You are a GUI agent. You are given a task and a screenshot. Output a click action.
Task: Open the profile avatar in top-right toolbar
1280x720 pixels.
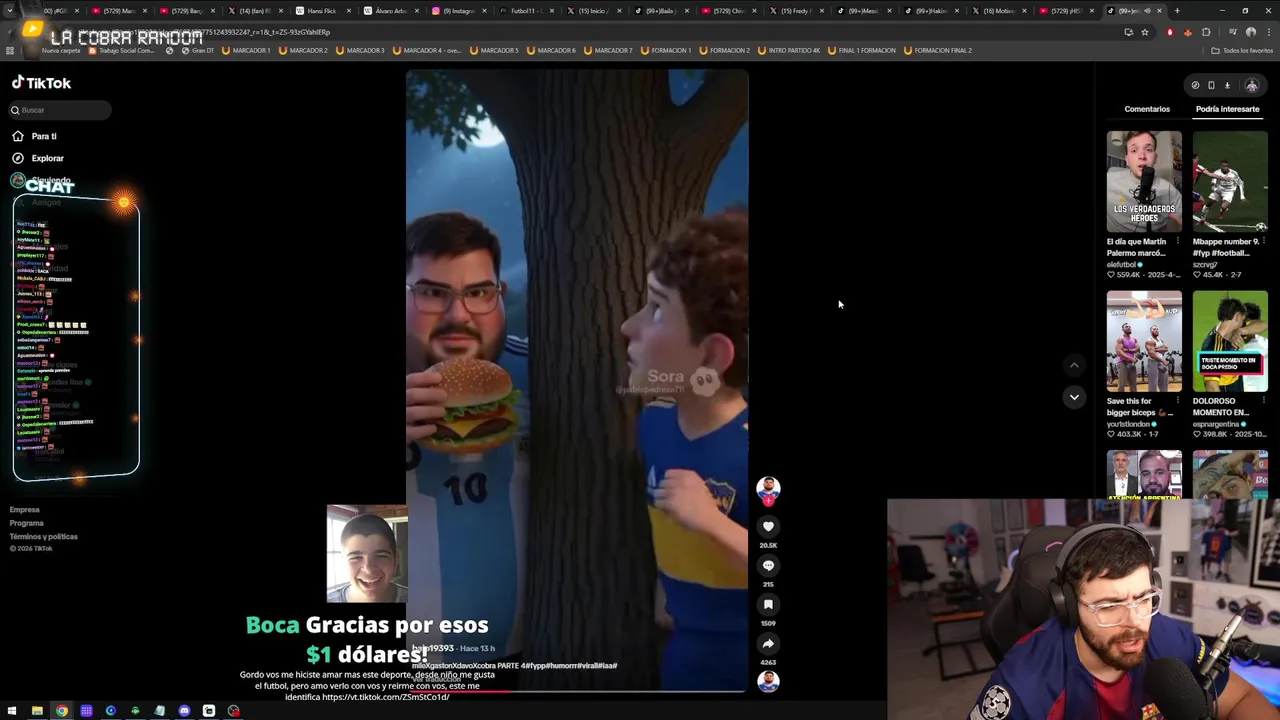[x=1251, y=86]
